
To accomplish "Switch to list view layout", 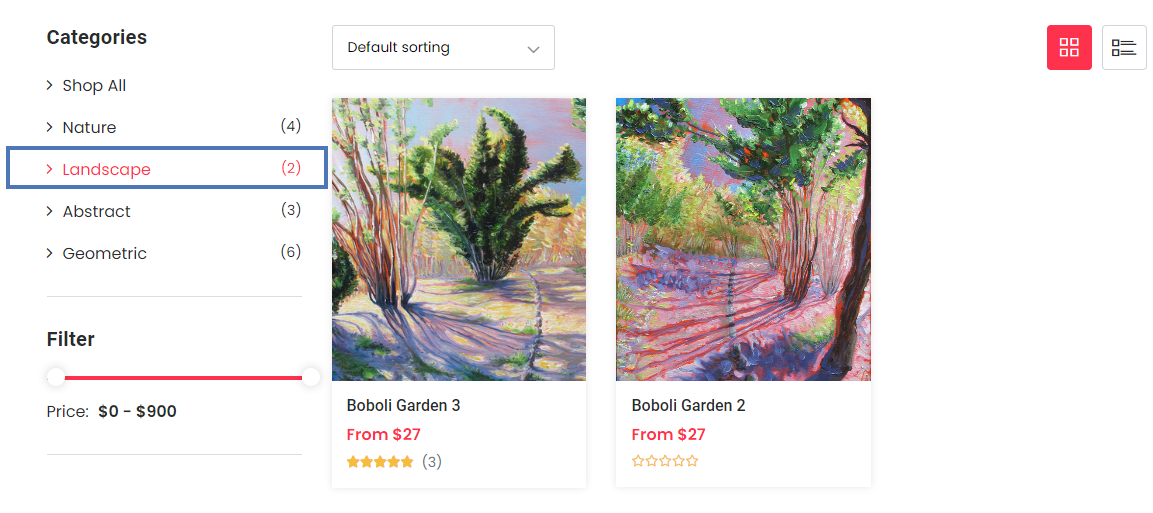I will point(1124,47).
